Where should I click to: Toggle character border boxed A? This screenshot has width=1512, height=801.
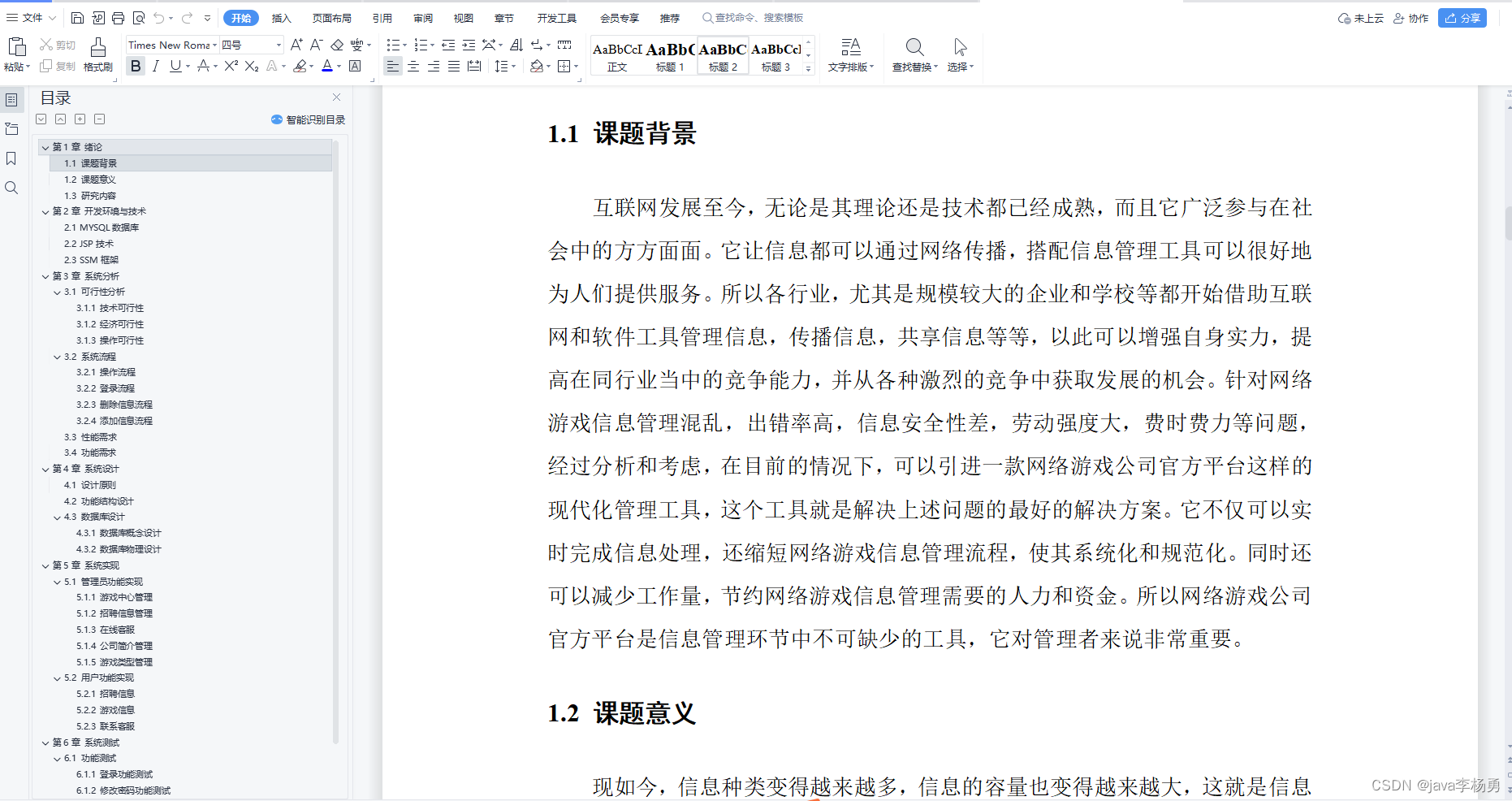(x=355, y=66)
